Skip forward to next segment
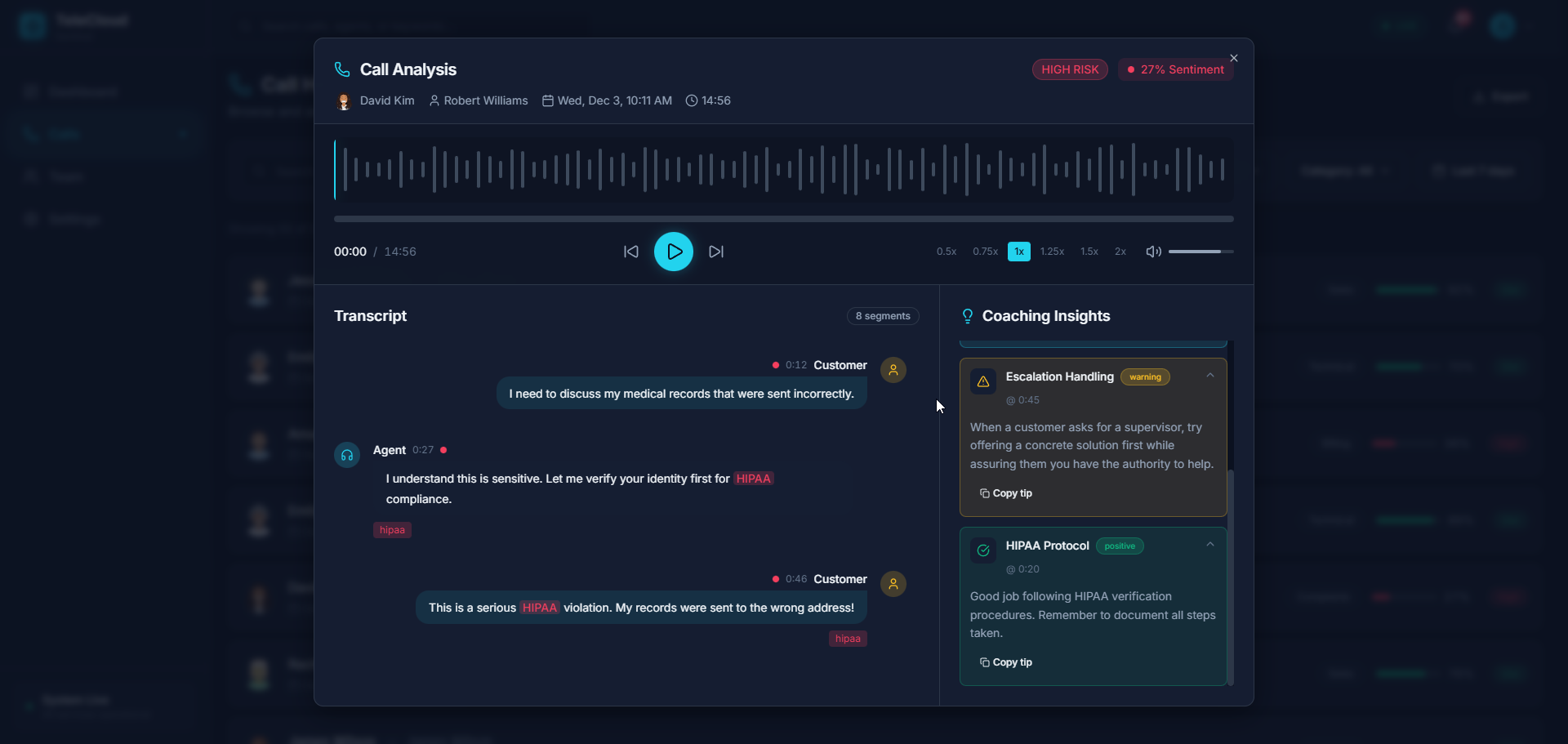The image size is (1568, 744). point(716,252)
